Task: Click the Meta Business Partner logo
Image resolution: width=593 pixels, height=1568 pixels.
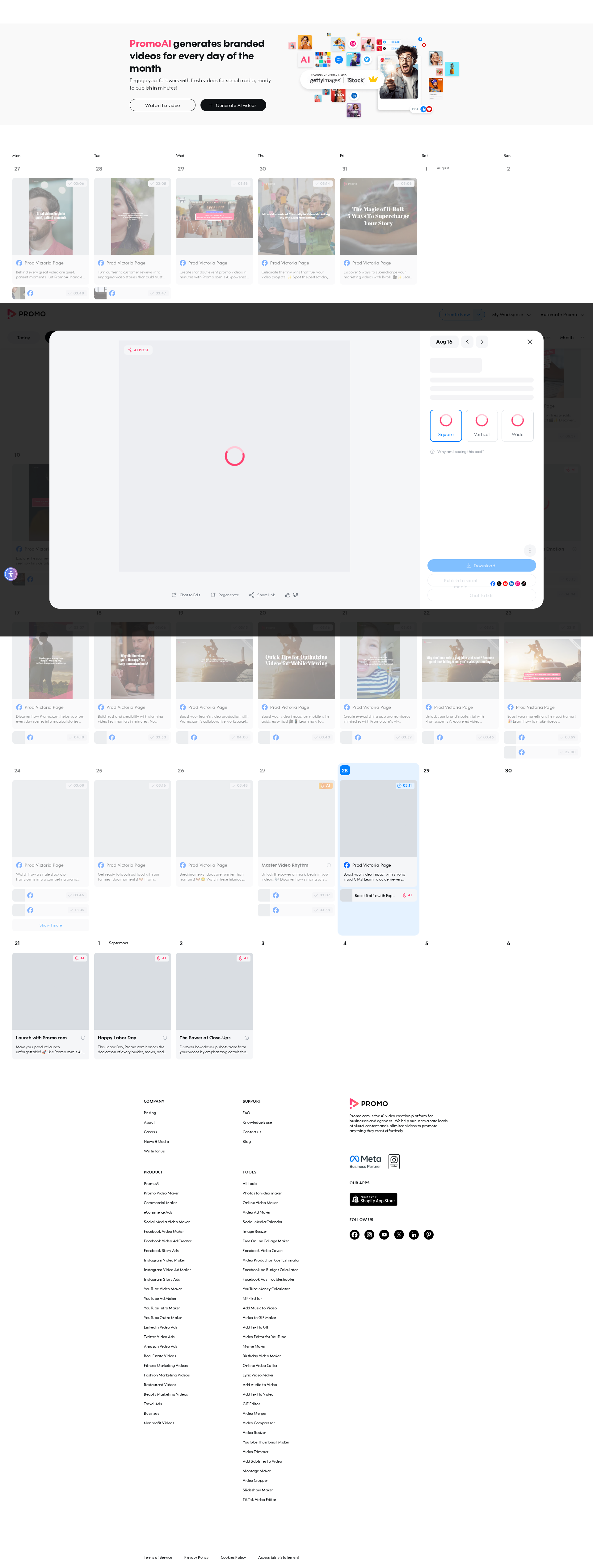Action: coord(366,1161)
